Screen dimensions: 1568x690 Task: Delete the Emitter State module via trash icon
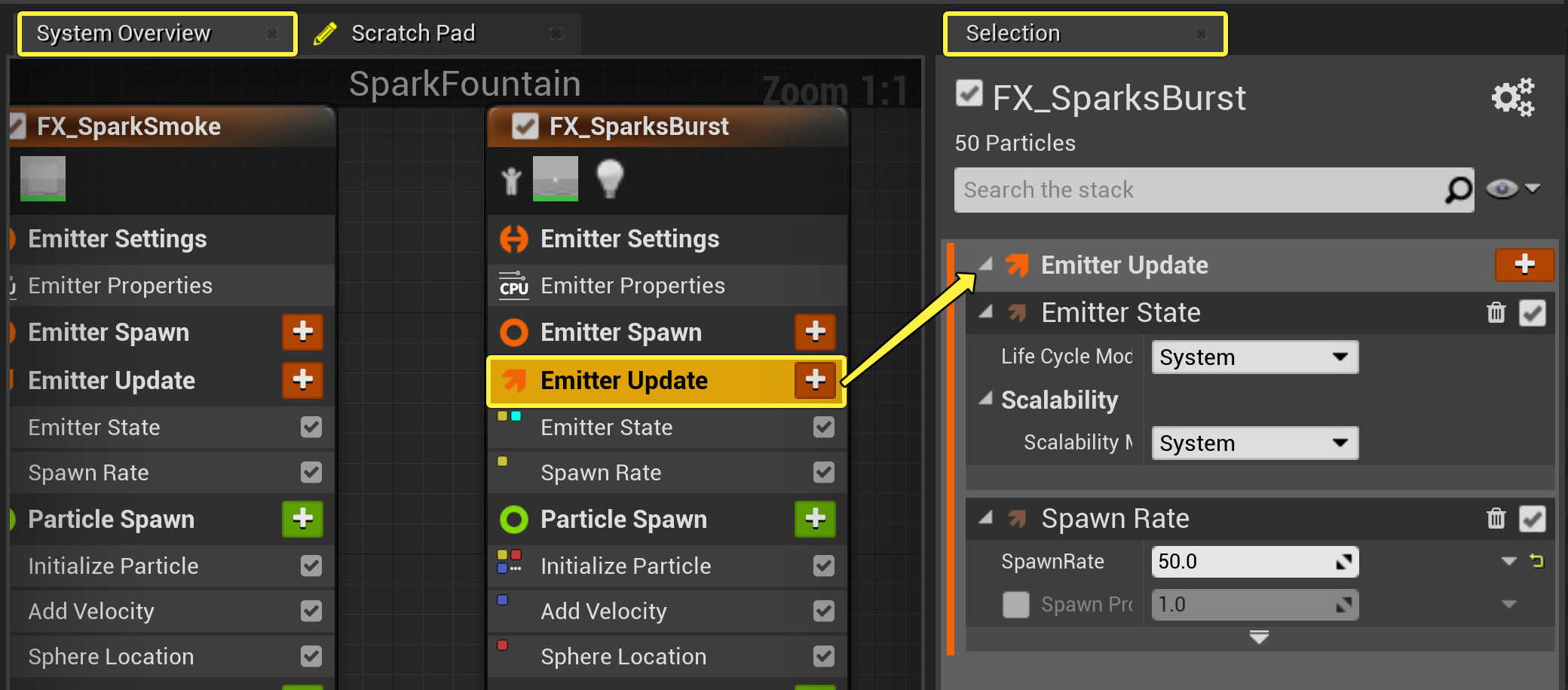[x=1496, y=312]
